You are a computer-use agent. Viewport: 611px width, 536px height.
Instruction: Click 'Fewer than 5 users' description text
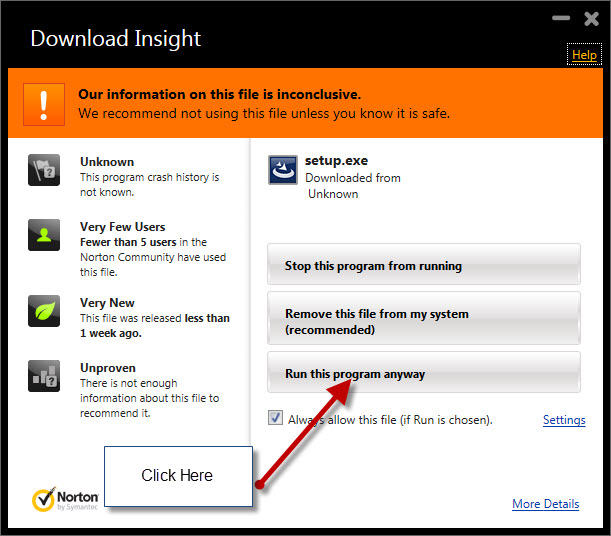coord(153,257)
